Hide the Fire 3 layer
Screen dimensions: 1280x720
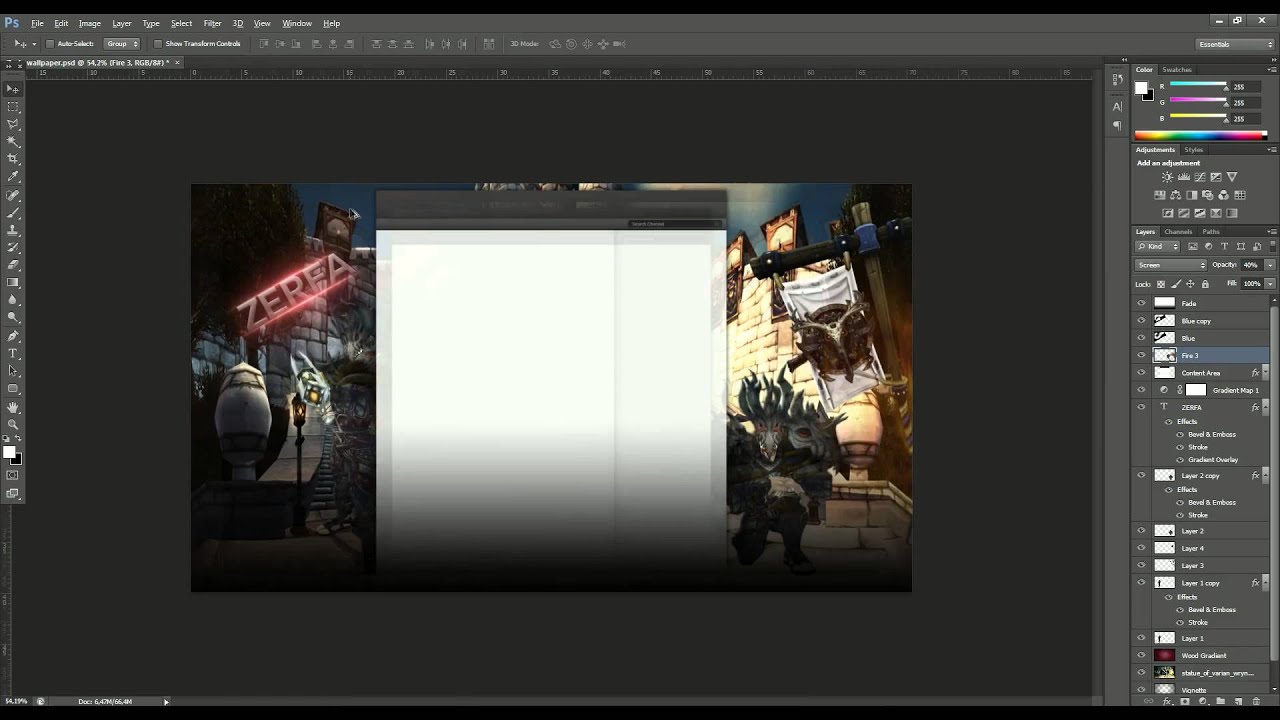click(1141, 355)
